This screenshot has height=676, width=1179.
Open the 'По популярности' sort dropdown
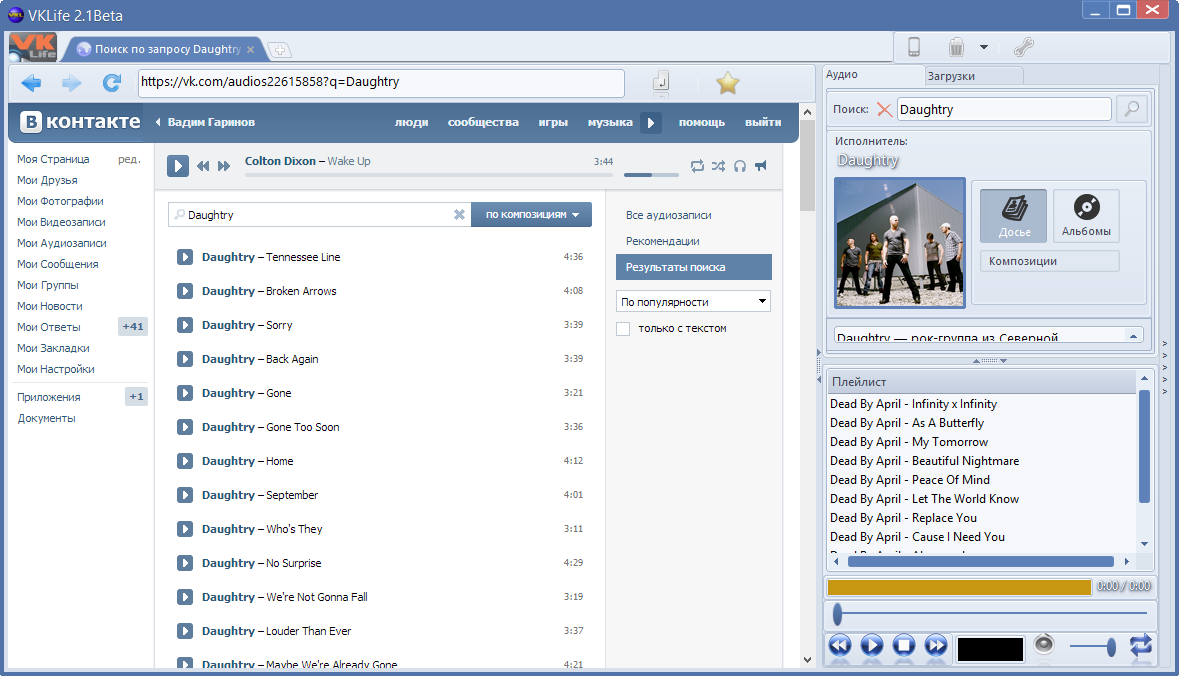tap(693, 302)
